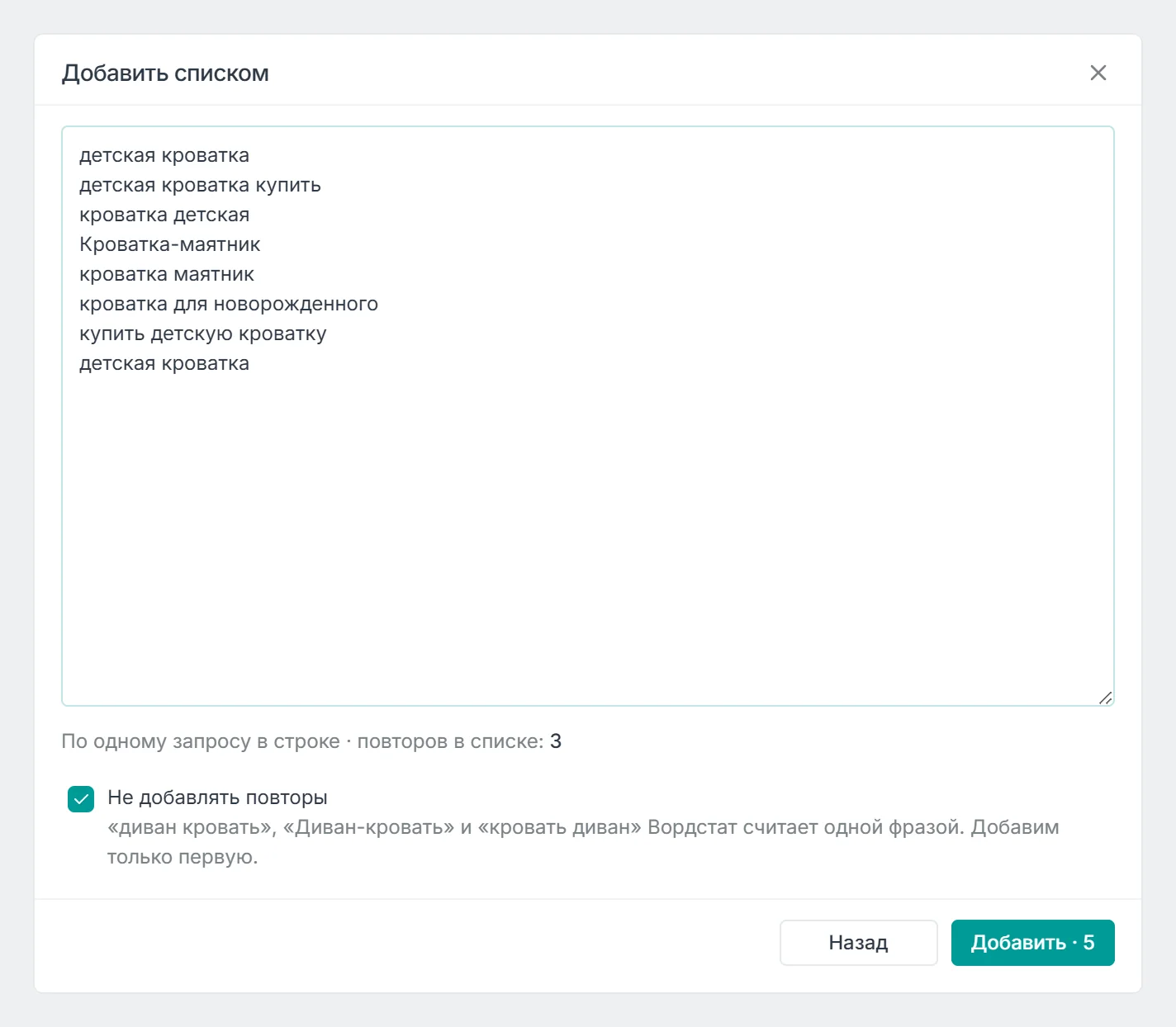1176x1027 pixels.
Task: Click the checkmark icon inside the checkbox
Action: pyautogui.click(x=81, y=799)
